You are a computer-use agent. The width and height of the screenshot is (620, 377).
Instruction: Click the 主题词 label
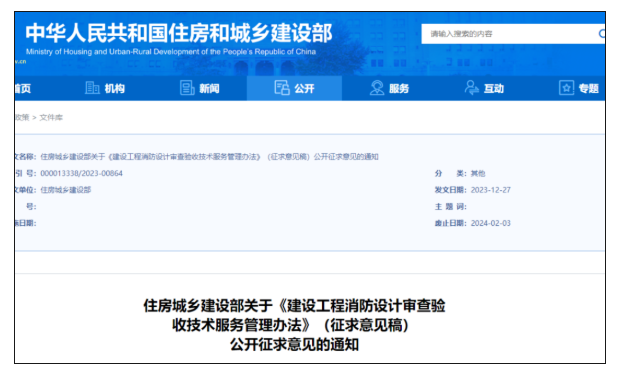pos(450,206)
